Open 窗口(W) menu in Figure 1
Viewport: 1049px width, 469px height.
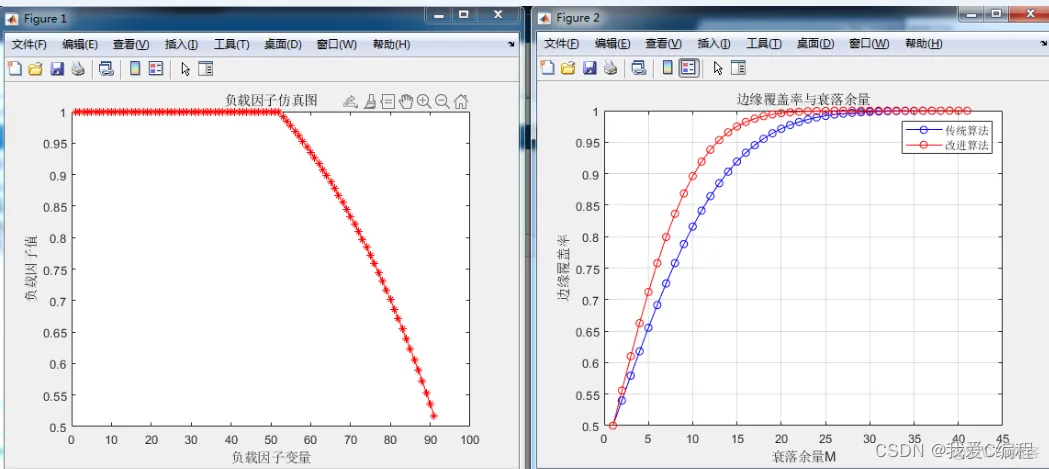(x=337, y=45)
